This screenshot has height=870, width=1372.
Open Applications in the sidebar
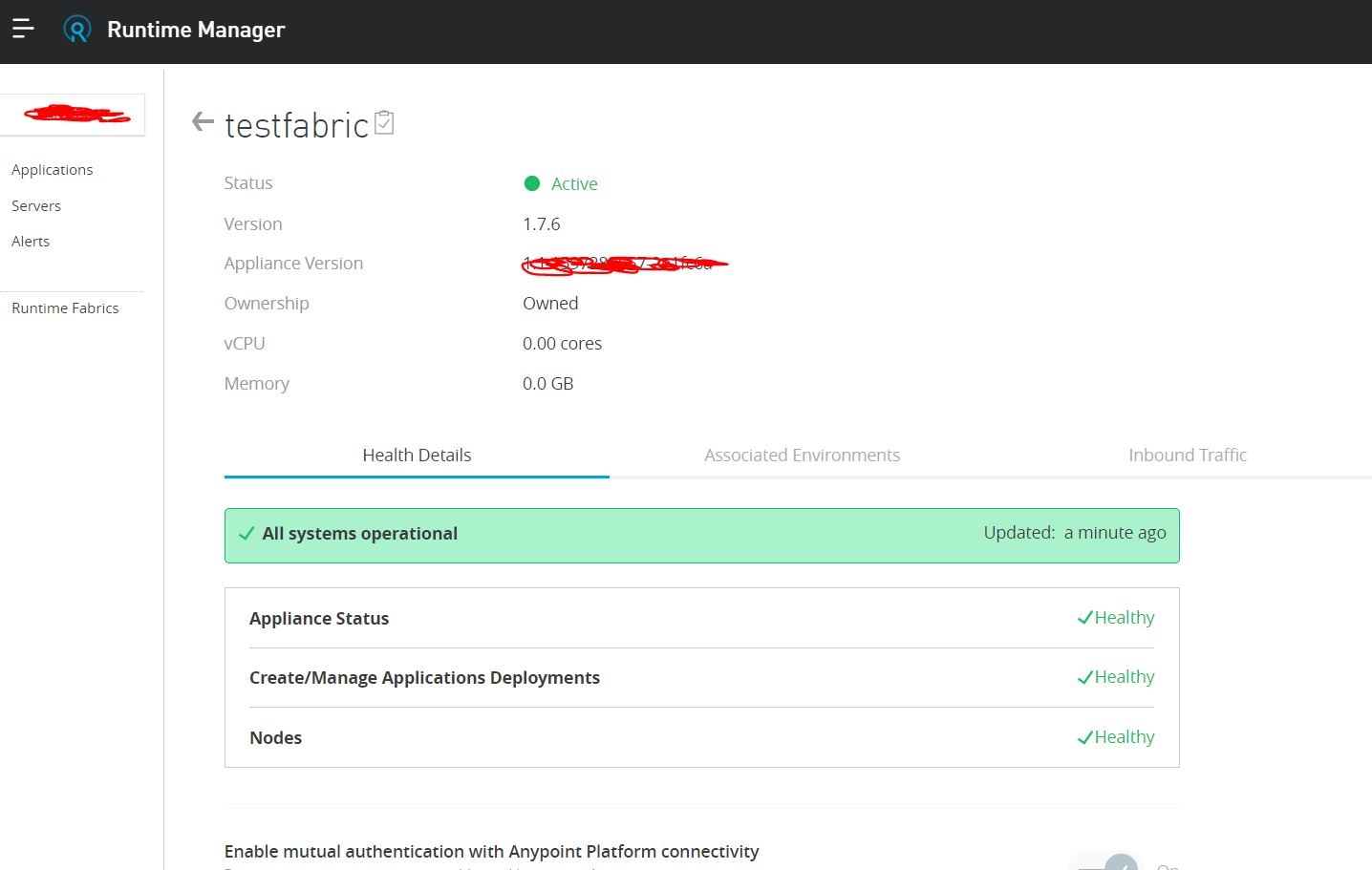53,170
